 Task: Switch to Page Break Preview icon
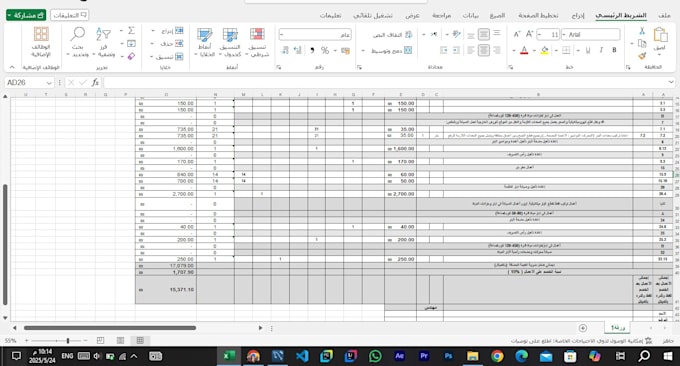pos(100,340)
